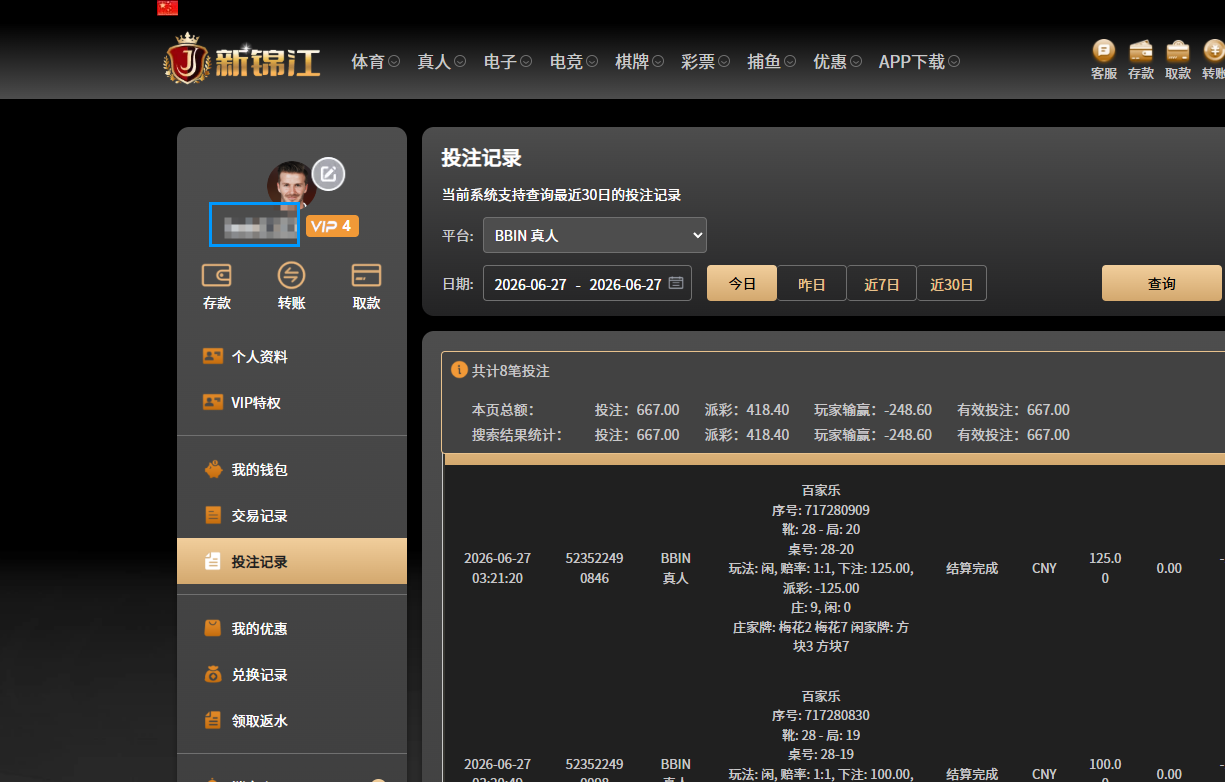
Task: Click calendar icon in date field
Action: (676, 283)
